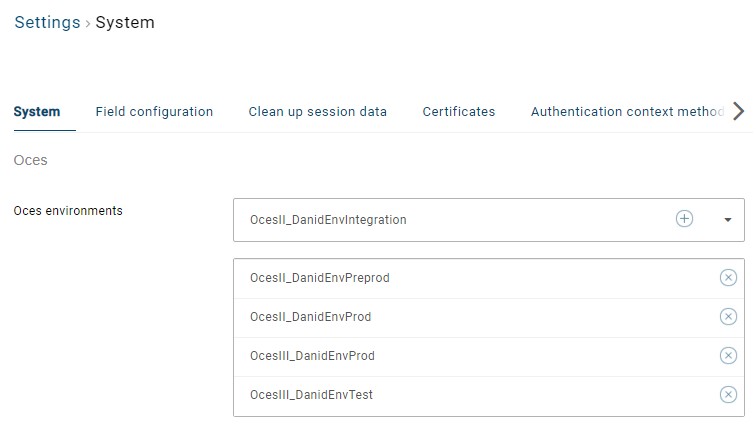Select the System tab
This screenshot has width=753, height=431.
37,112
